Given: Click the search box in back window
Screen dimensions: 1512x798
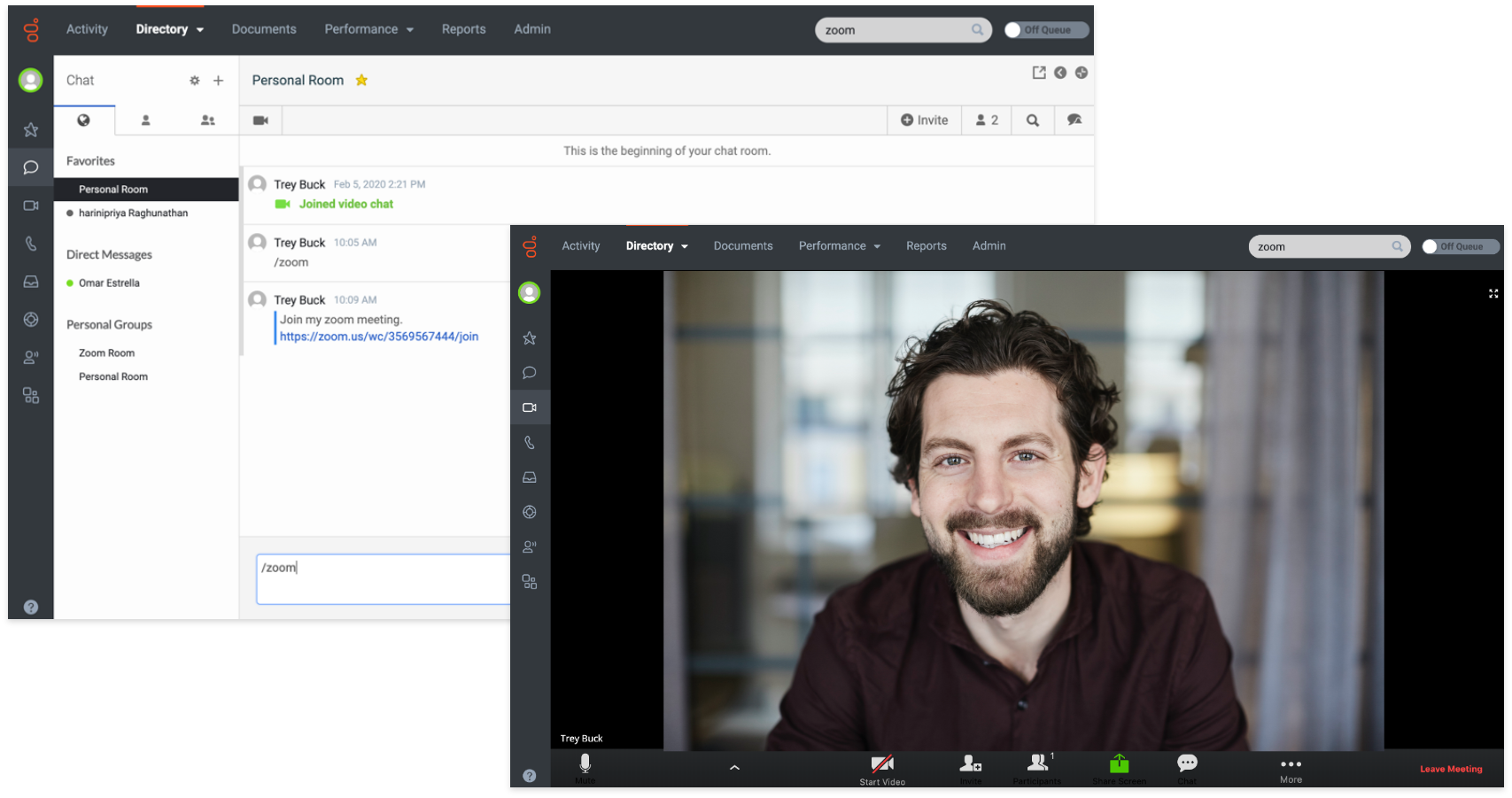Looking at the screenshot, I should point(903,30).
